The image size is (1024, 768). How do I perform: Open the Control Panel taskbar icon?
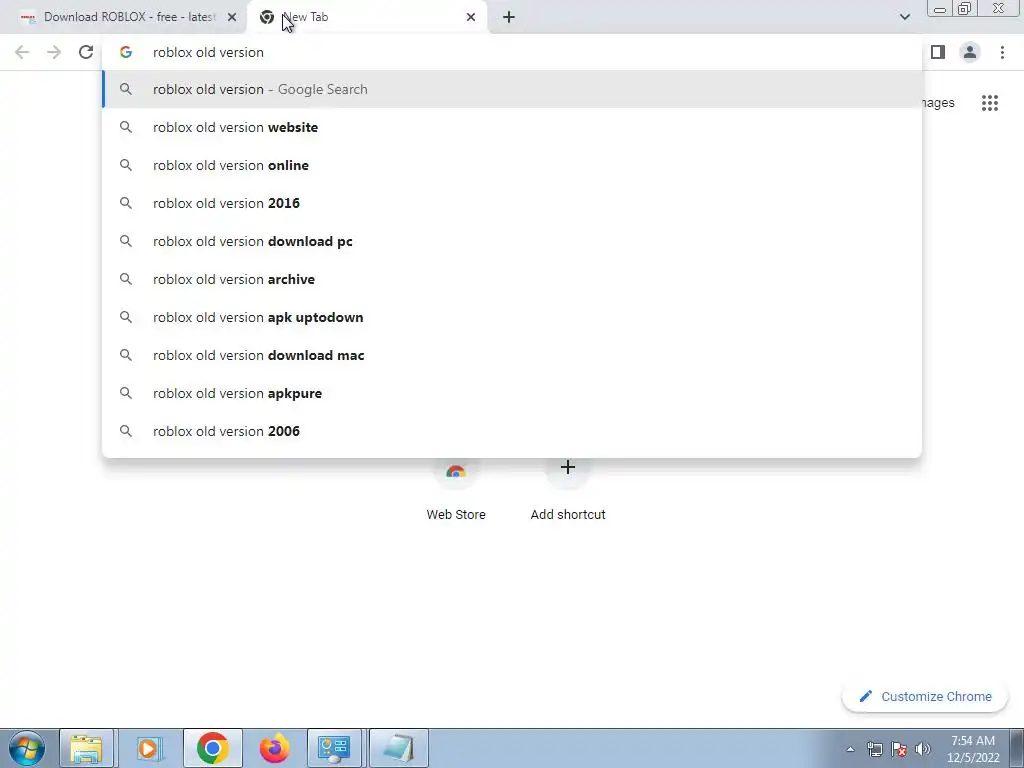click(x=334, y=748)
